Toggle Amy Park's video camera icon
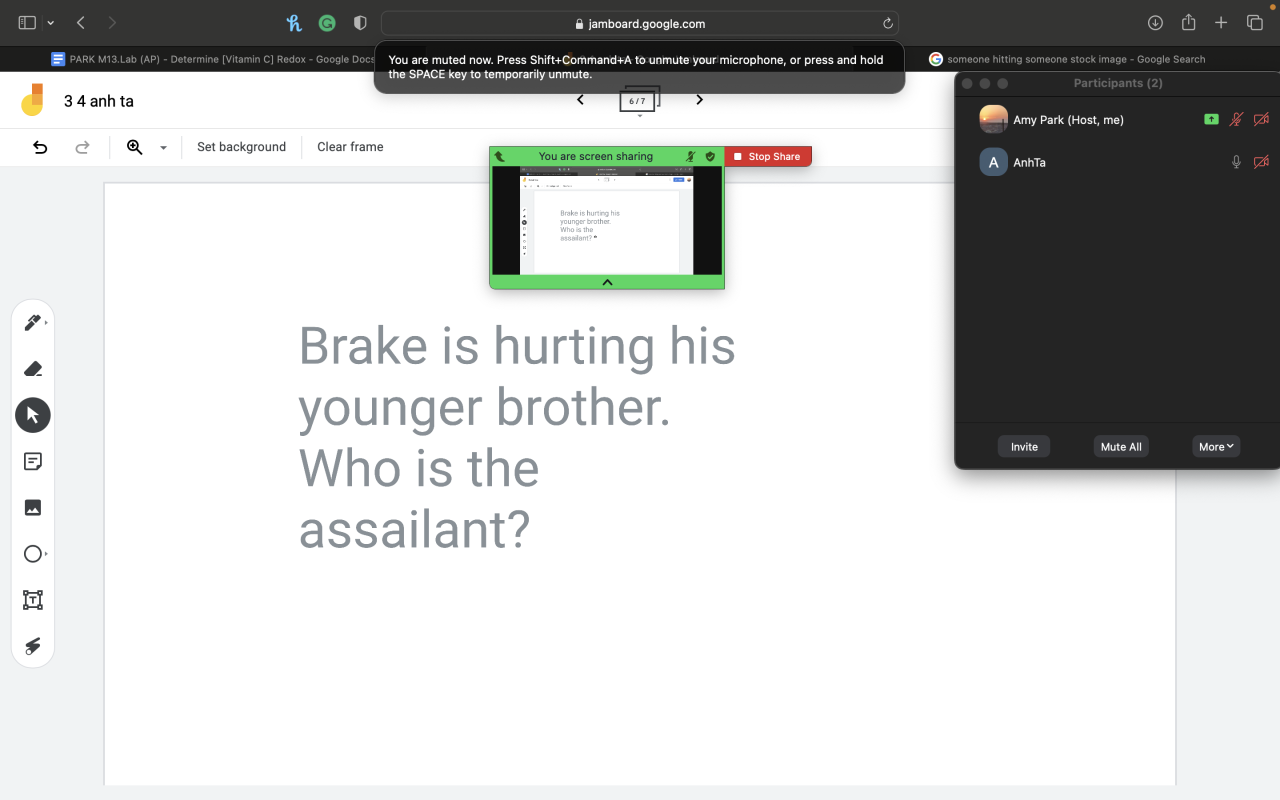This screenshot has height=800, width=1280. pos(1261,119)
